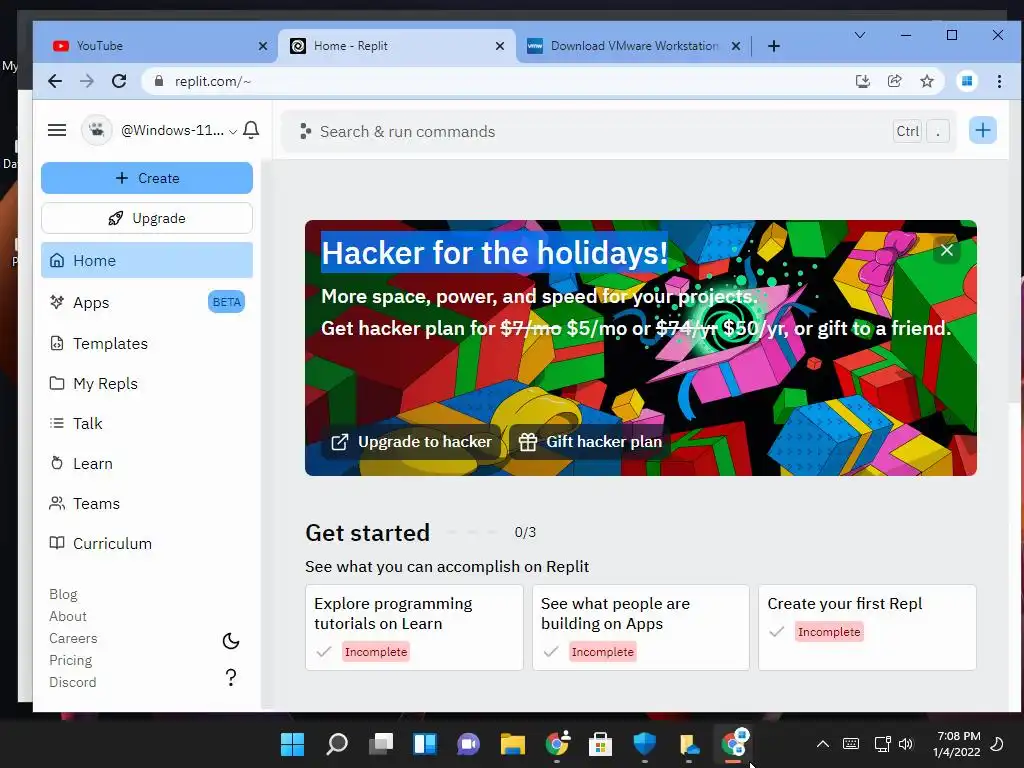Open Windows Start menu
Screen dimensions: 1024x768
coord(293,744)
